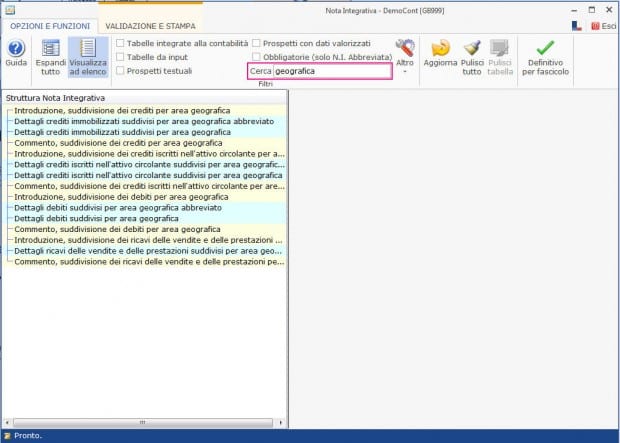Screen dimensions: 620x443
Task: Click the Esci exit icon
Action: pyautogui.click(x=595, y=26)
